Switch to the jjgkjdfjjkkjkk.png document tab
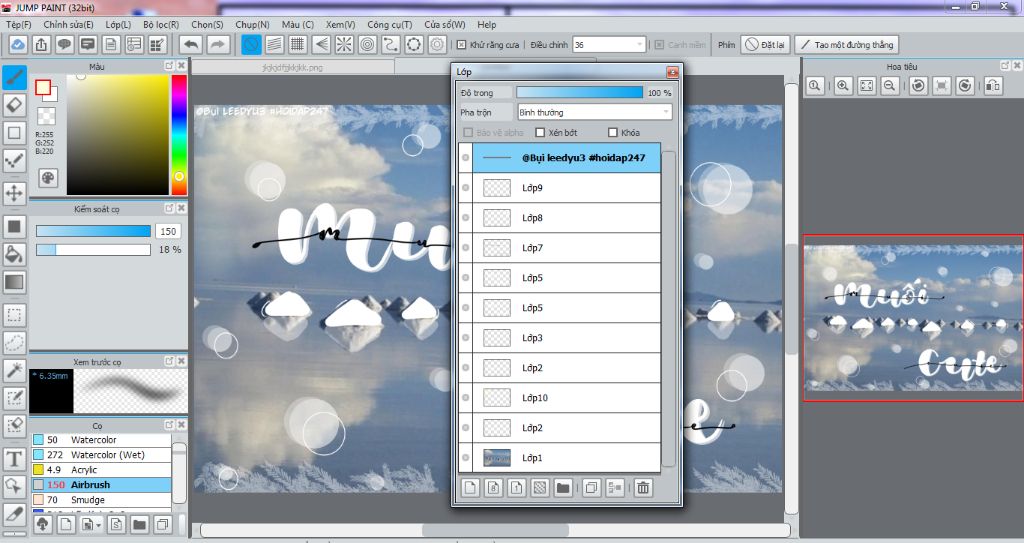The image size is (1024, 543). click(293, 67)
